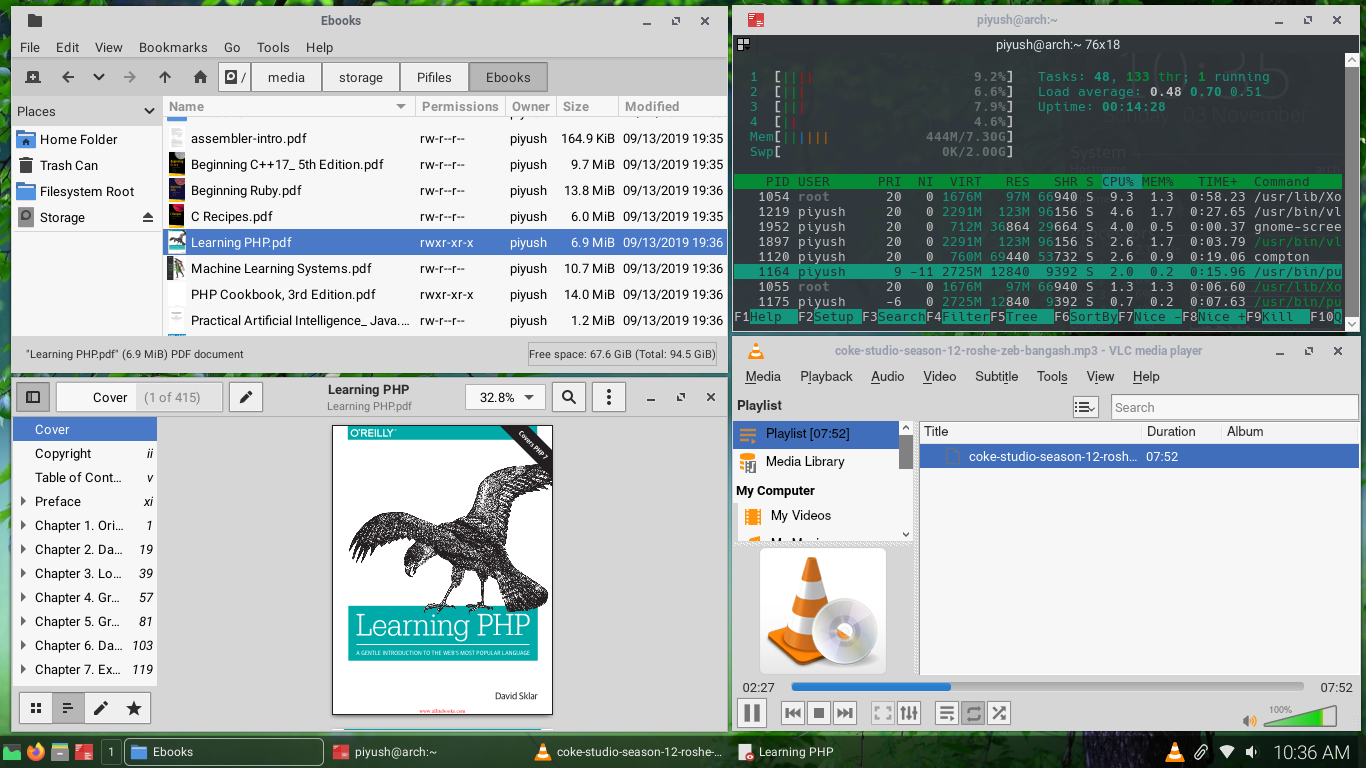Toggle the VLC playlist view button

(947, 713)
